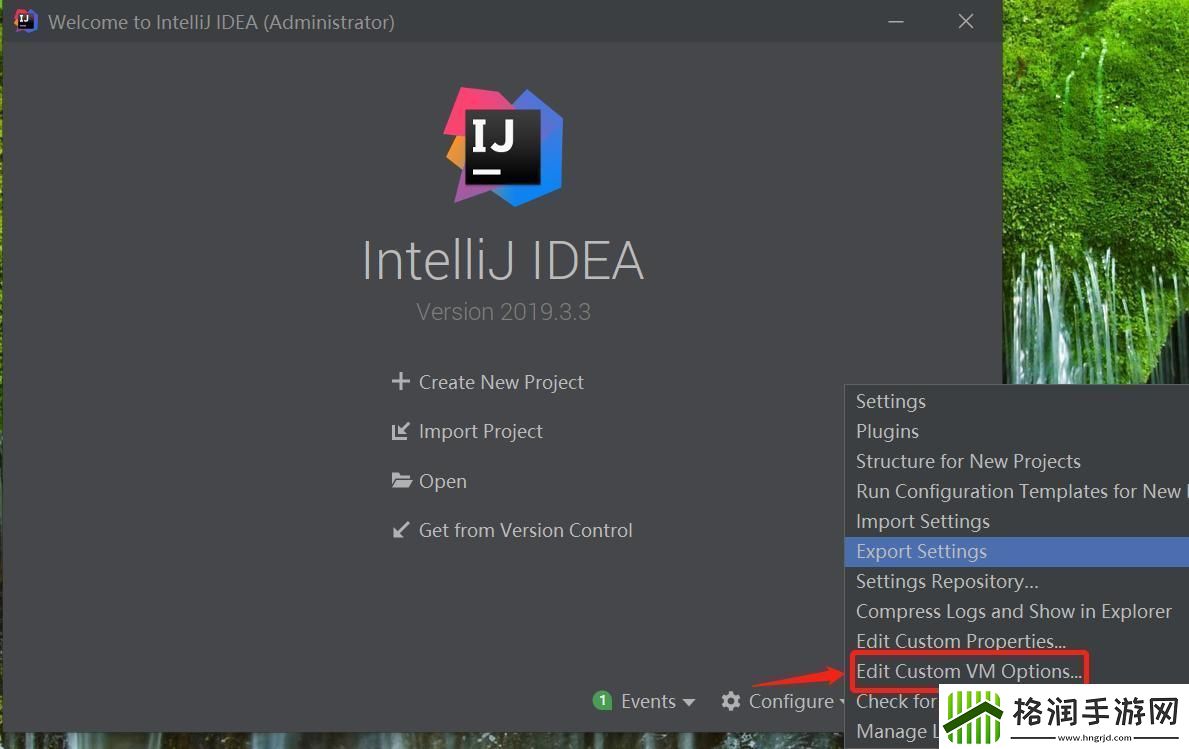Screen dimensions: 1189x749
Task: Select Compress Logs and Show in Explorer
Action: point(1013,611)
